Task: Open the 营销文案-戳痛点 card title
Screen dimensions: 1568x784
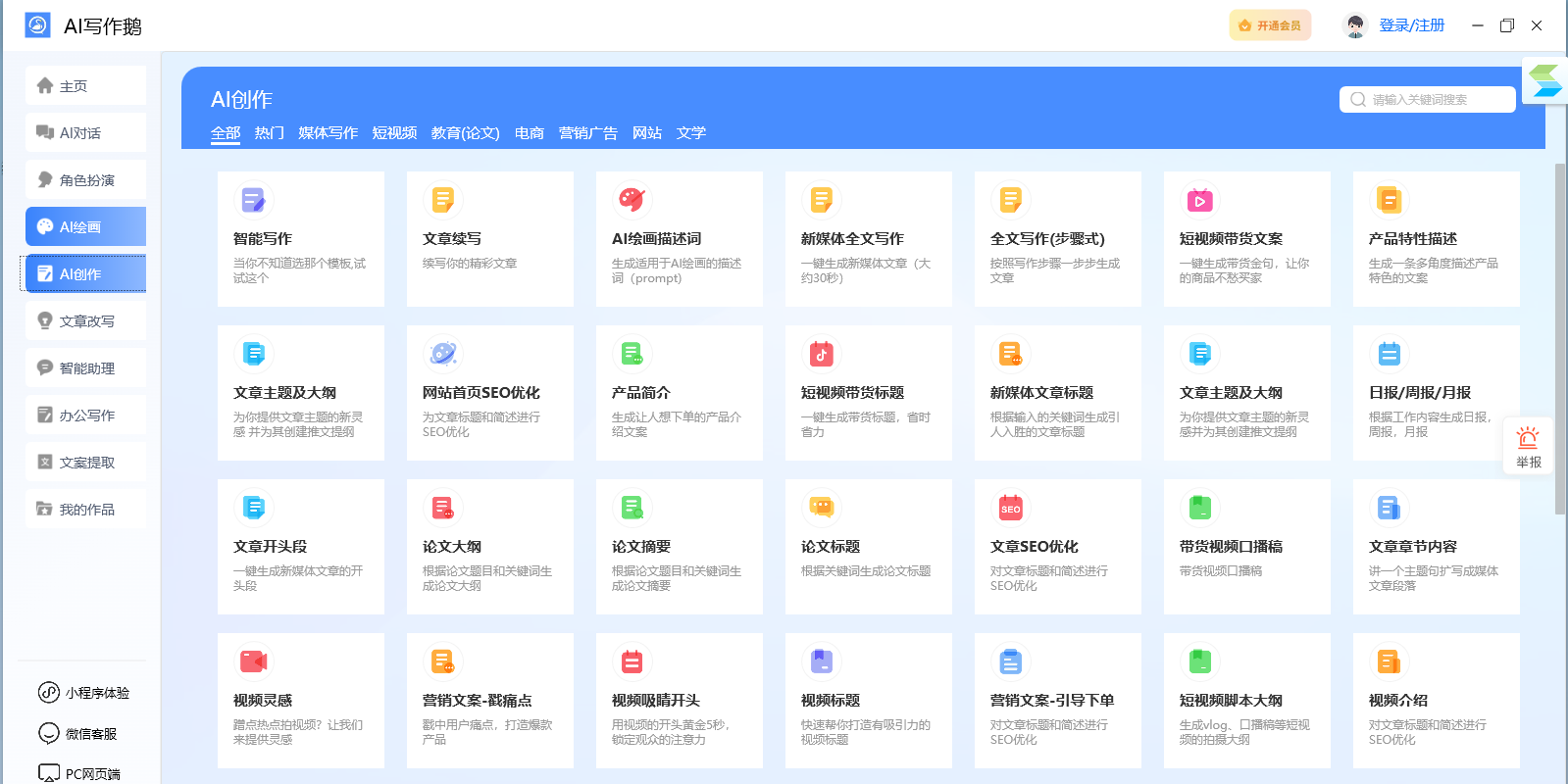Action: pos(478,701)
